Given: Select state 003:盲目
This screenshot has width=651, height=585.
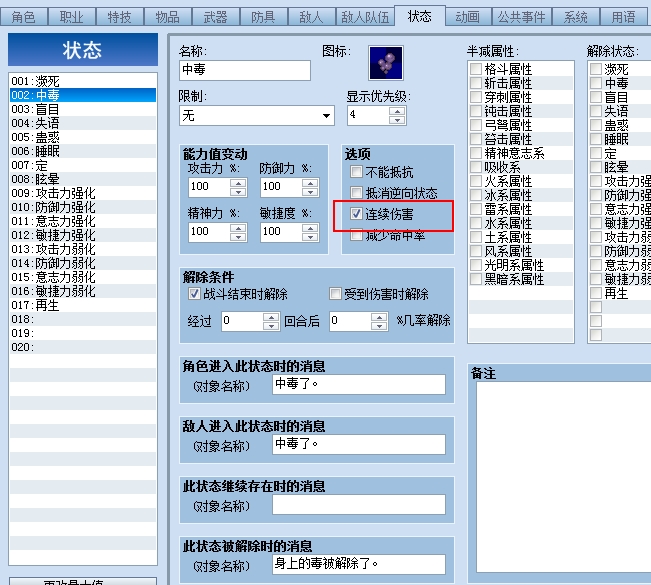Looking at the screenshot, I should (83, 109).
